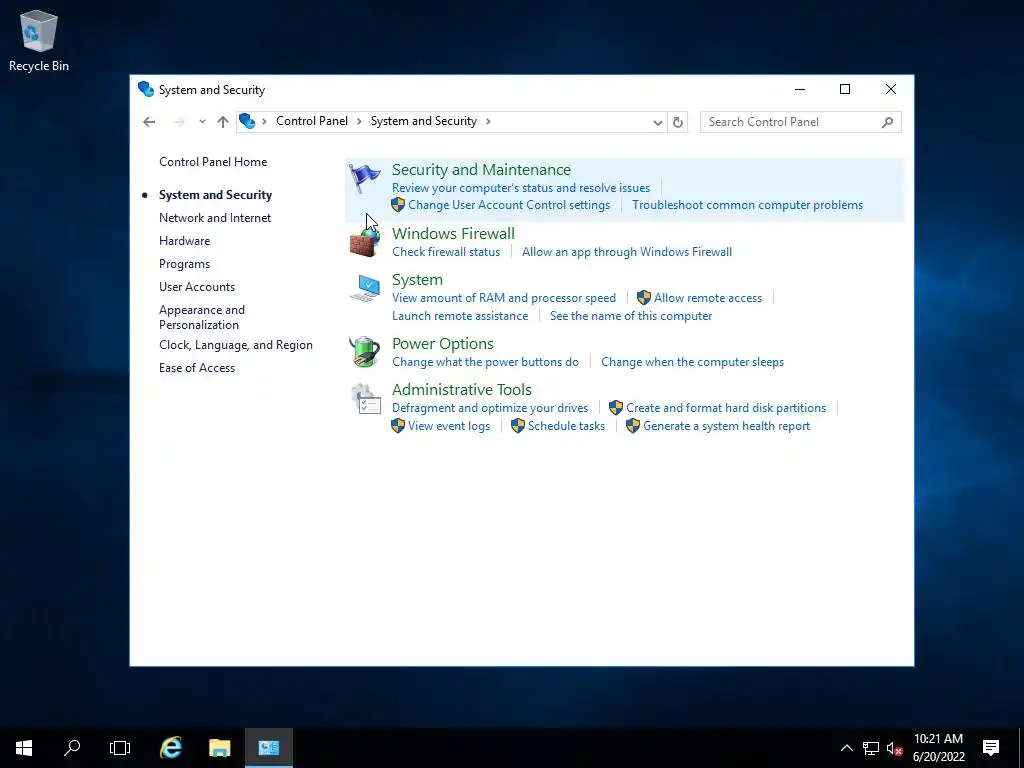The height and width of the screenshot is (768, 1024).
Task: Click System and Security breadcrumb segment
Action: point(424,121)
